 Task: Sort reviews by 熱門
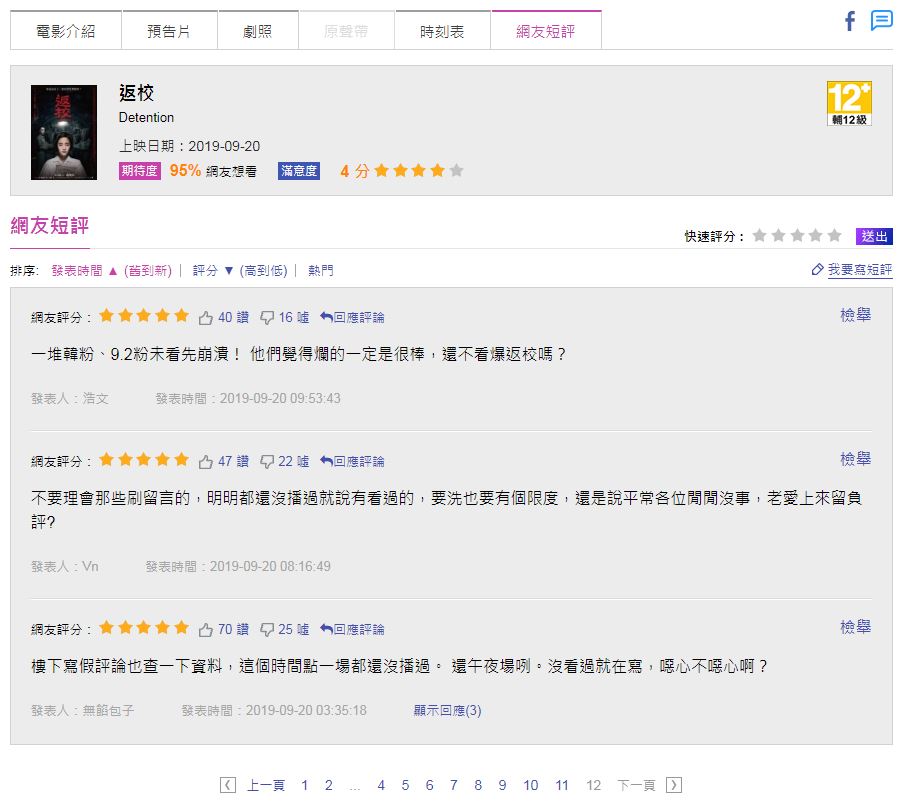pyautogui.click(x=321, y=271)
